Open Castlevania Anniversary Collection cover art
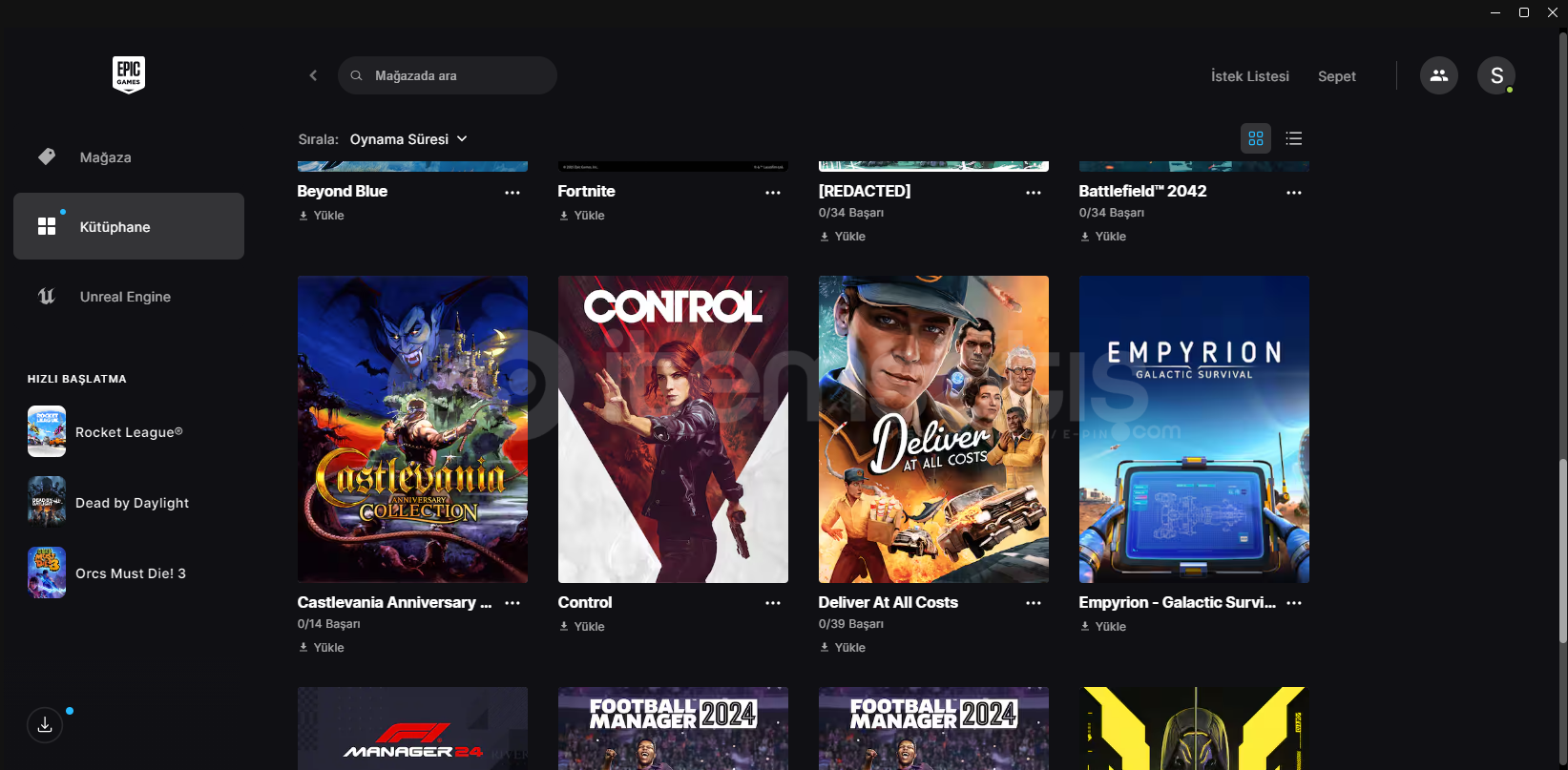This screenshot has height=770, width=1568. coord(412,429)
